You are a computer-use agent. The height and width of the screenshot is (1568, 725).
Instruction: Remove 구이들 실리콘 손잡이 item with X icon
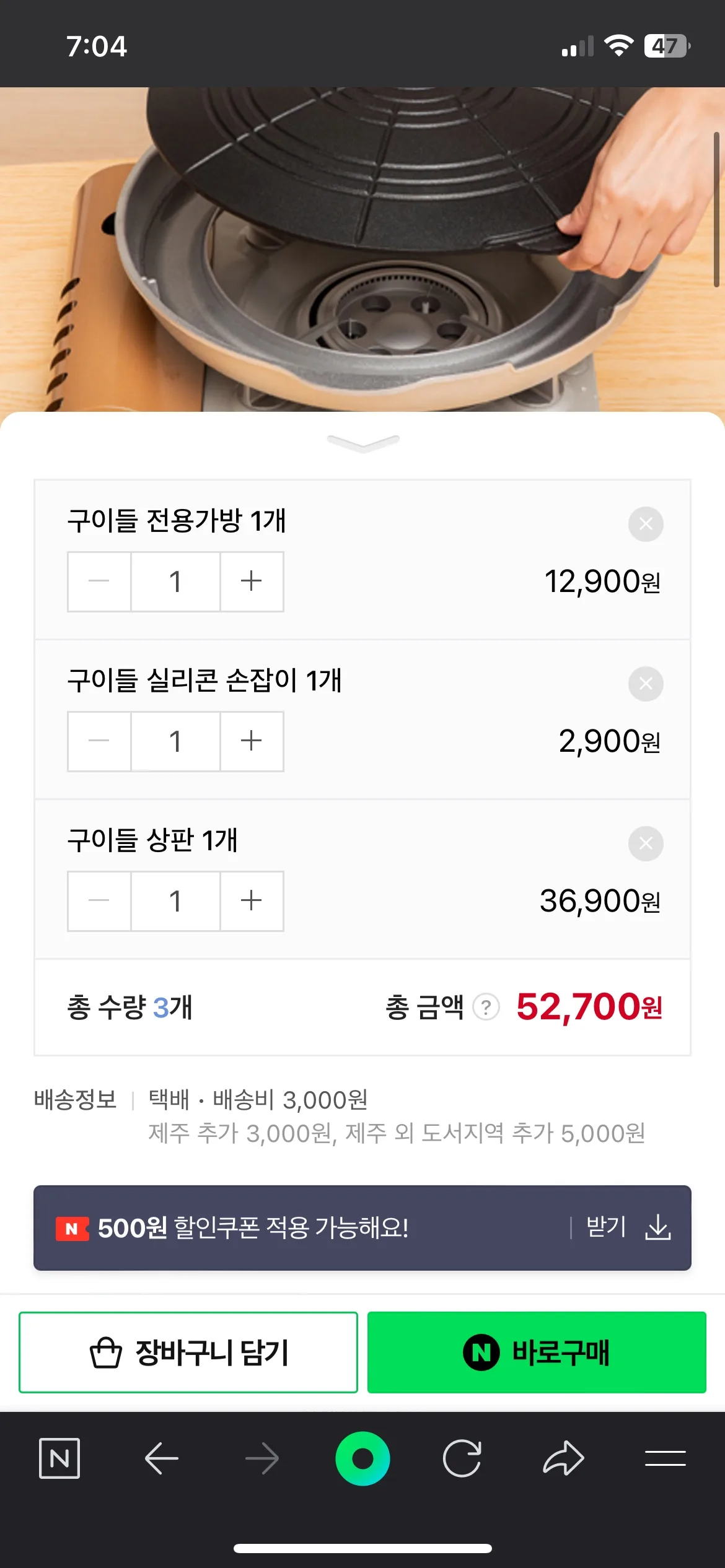[x=646, y=684]
